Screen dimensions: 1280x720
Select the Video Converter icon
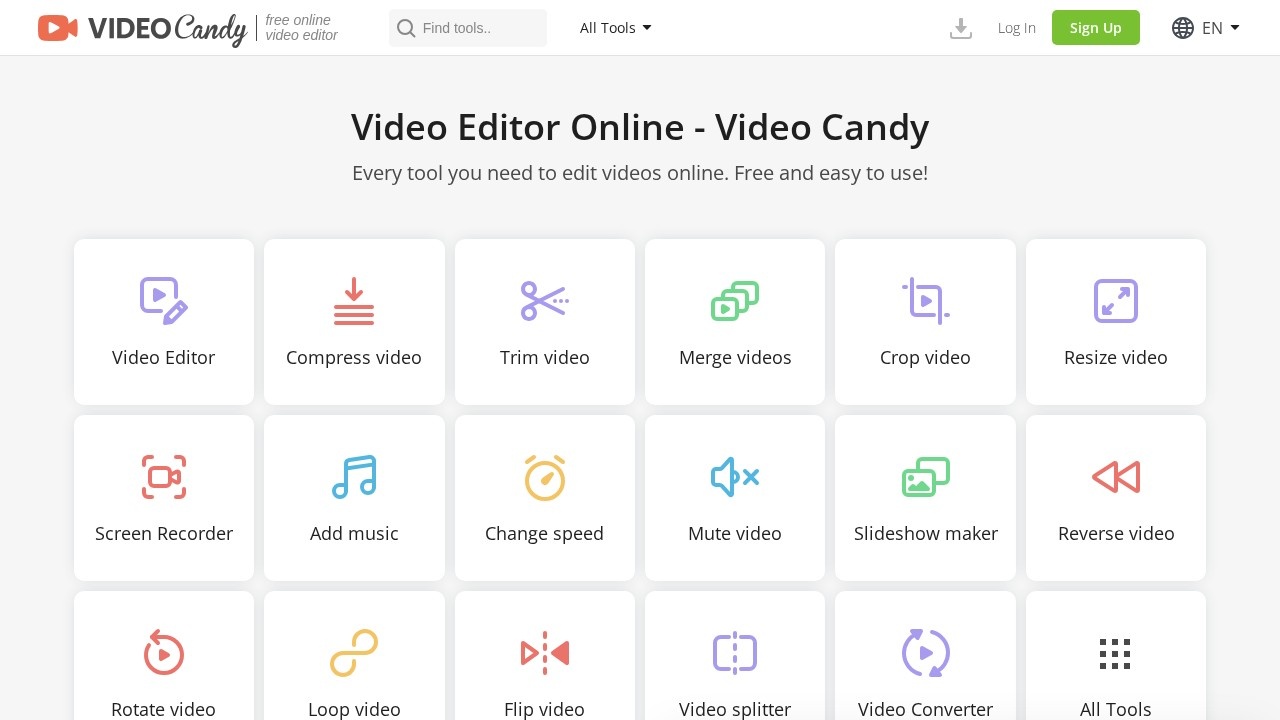tap(926, 653)
